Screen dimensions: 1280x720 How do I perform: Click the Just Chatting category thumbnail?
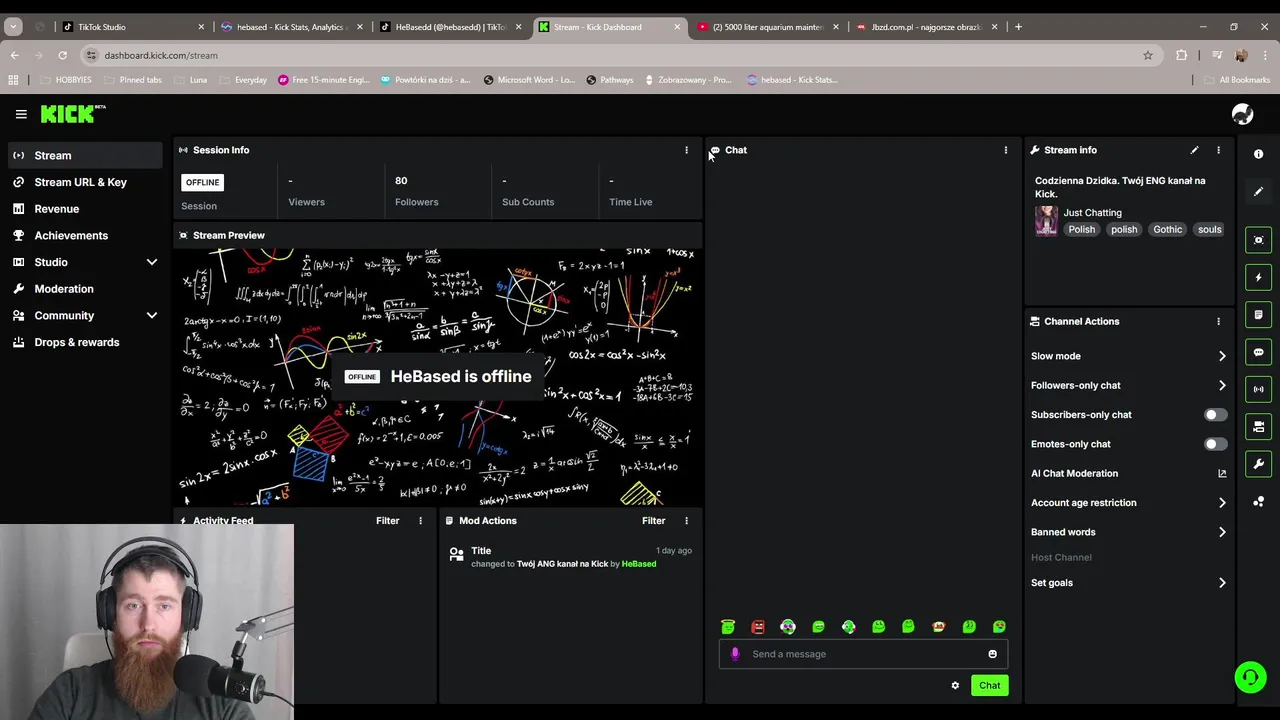tap(1046, 221)
